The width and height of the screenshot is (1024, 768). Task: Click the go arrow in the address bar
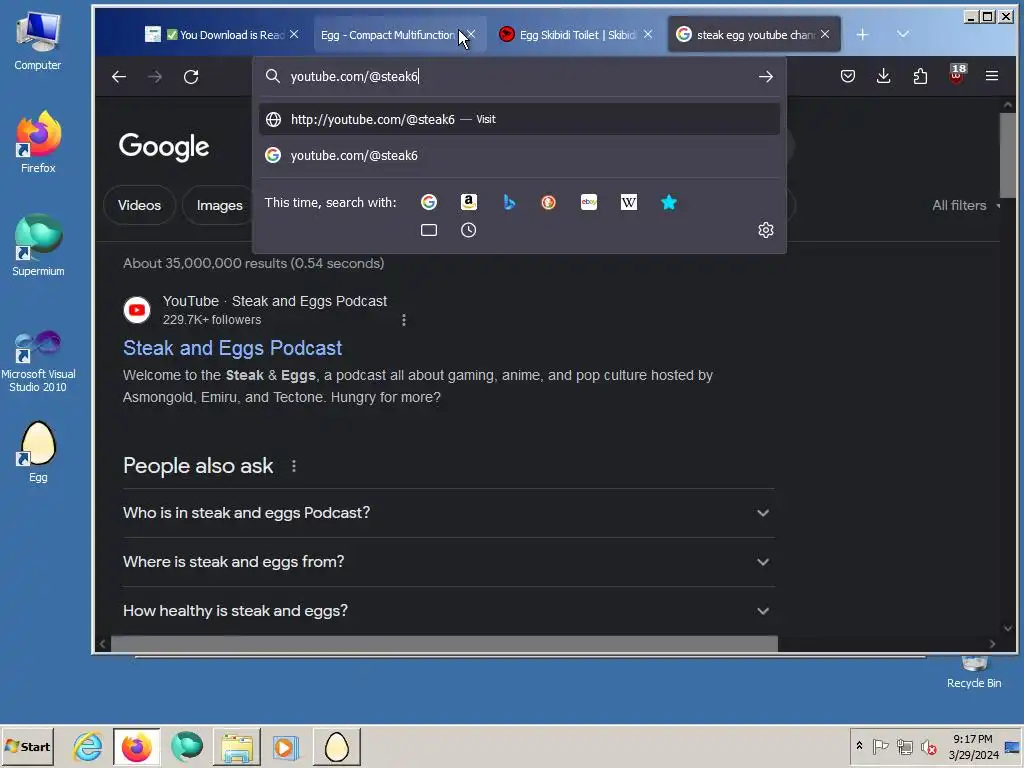pos(765,77)
